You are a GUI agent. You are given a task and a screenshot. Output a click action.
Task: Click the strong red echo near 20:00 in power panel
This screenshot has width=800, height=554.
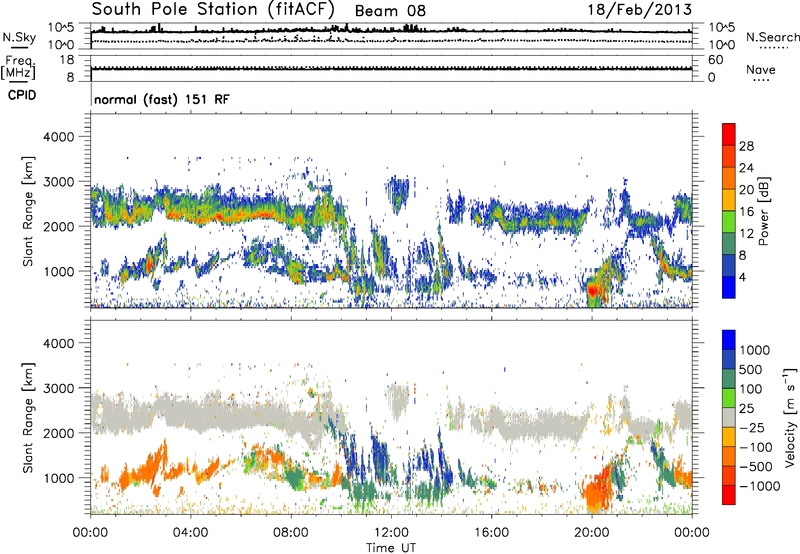[593, 291]
